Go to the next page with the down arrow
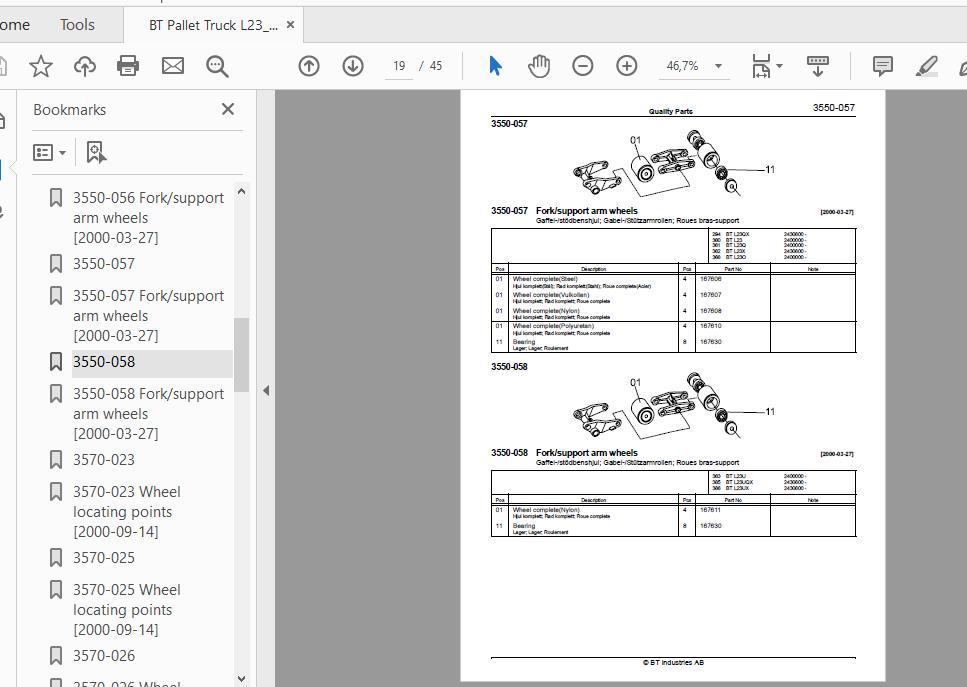Image resolution: width=967 pixels, height=687 pixels. [353, 66]
